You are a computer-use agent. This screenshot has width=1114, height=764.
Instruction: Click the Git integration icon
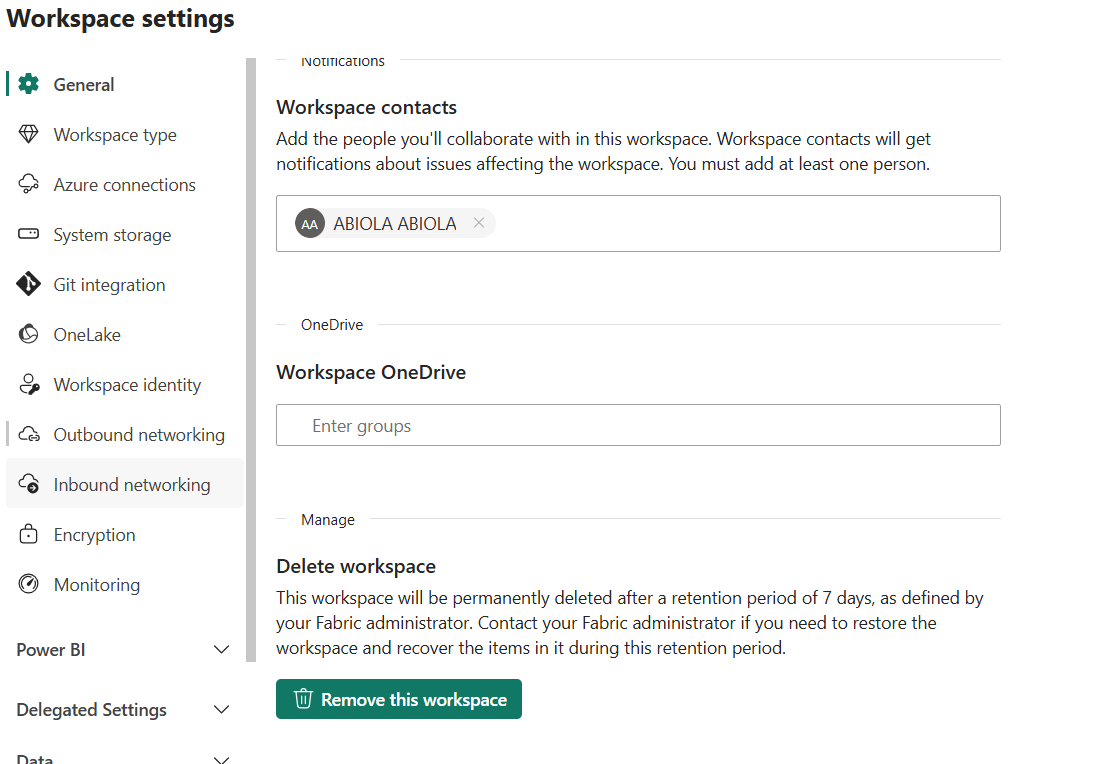click(x=29, y=285)
